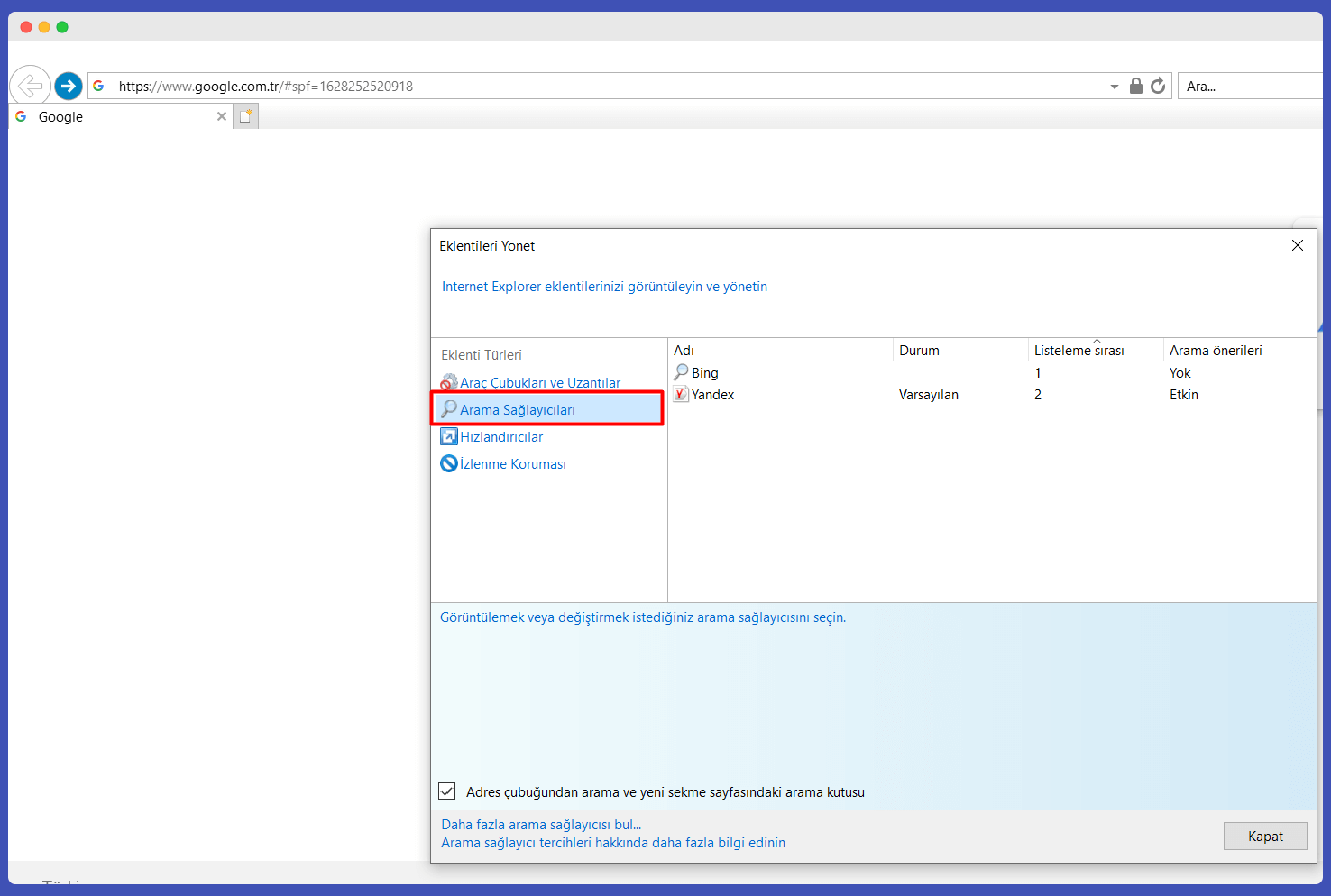Click the Araç Çubukları gear icon
The height and width of the screenshot is (896, 1331).
pos(449,383)
